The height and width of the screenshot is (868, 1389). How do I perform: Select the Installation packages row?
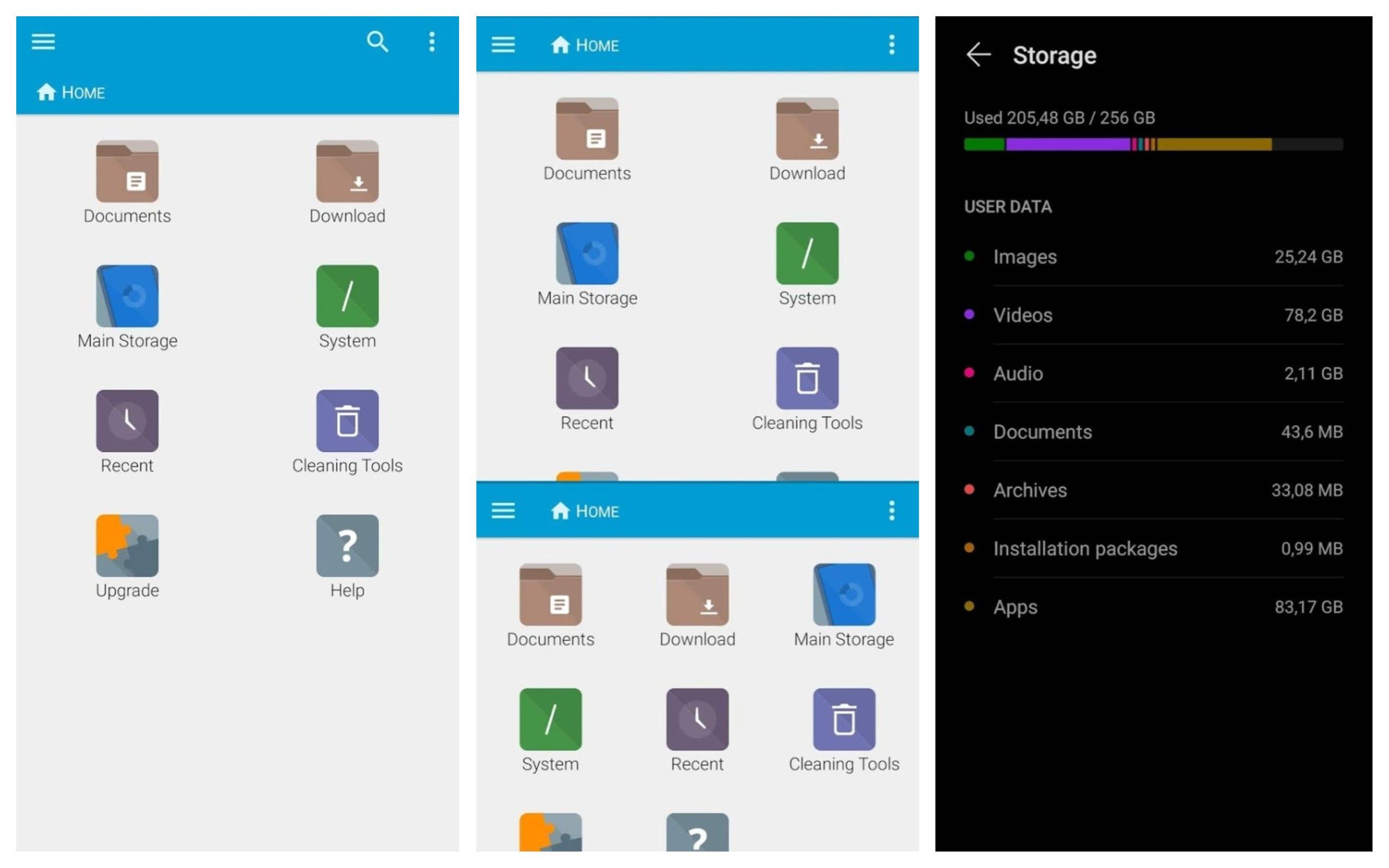pyautogui.click(x=1086, y=548)
